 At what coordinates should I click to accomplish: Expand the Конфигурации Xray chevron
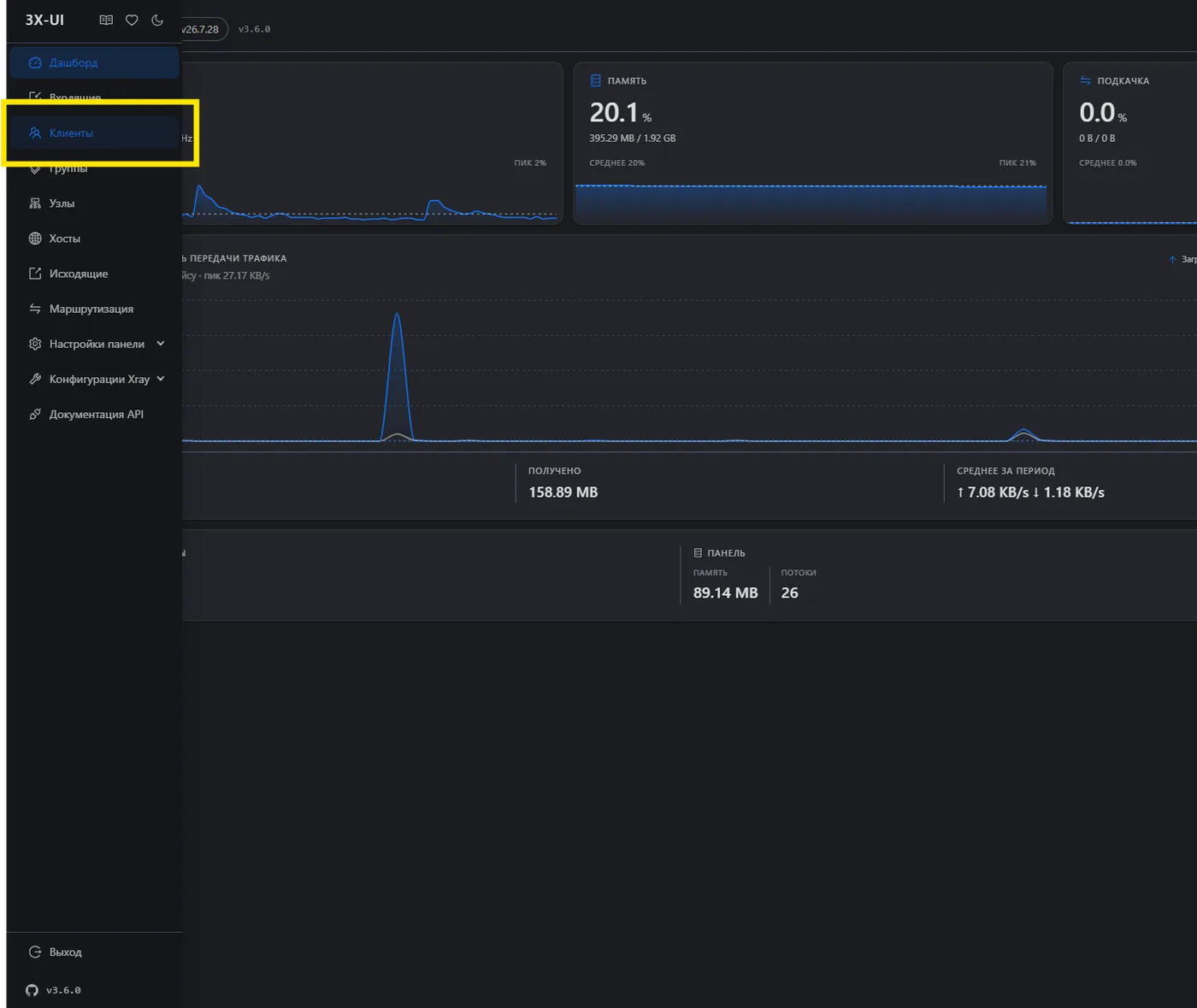click(x=161, y=379)
